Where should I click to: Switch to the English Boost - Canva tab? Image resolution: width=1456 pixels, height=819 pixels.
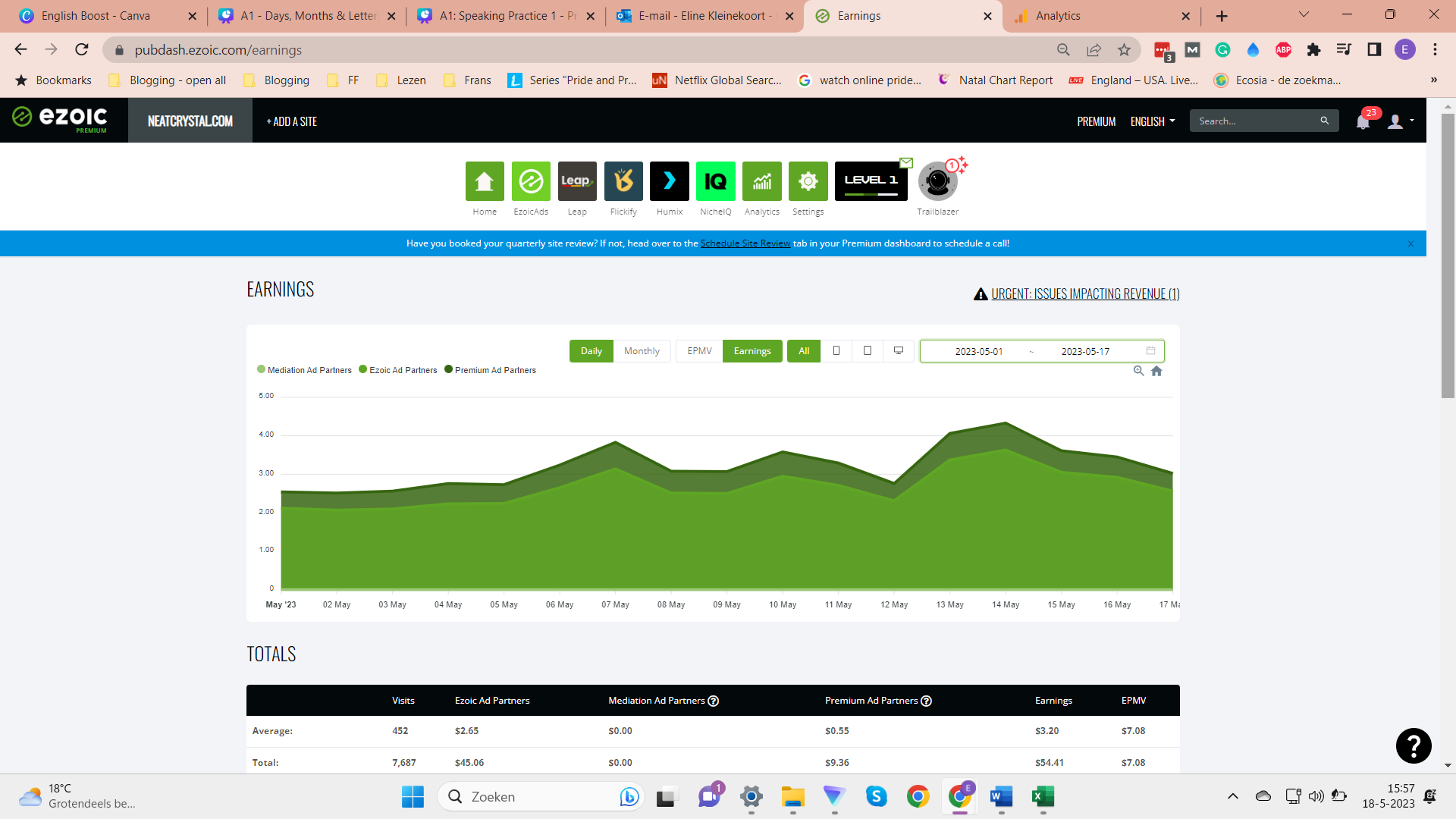pos(106,16)
